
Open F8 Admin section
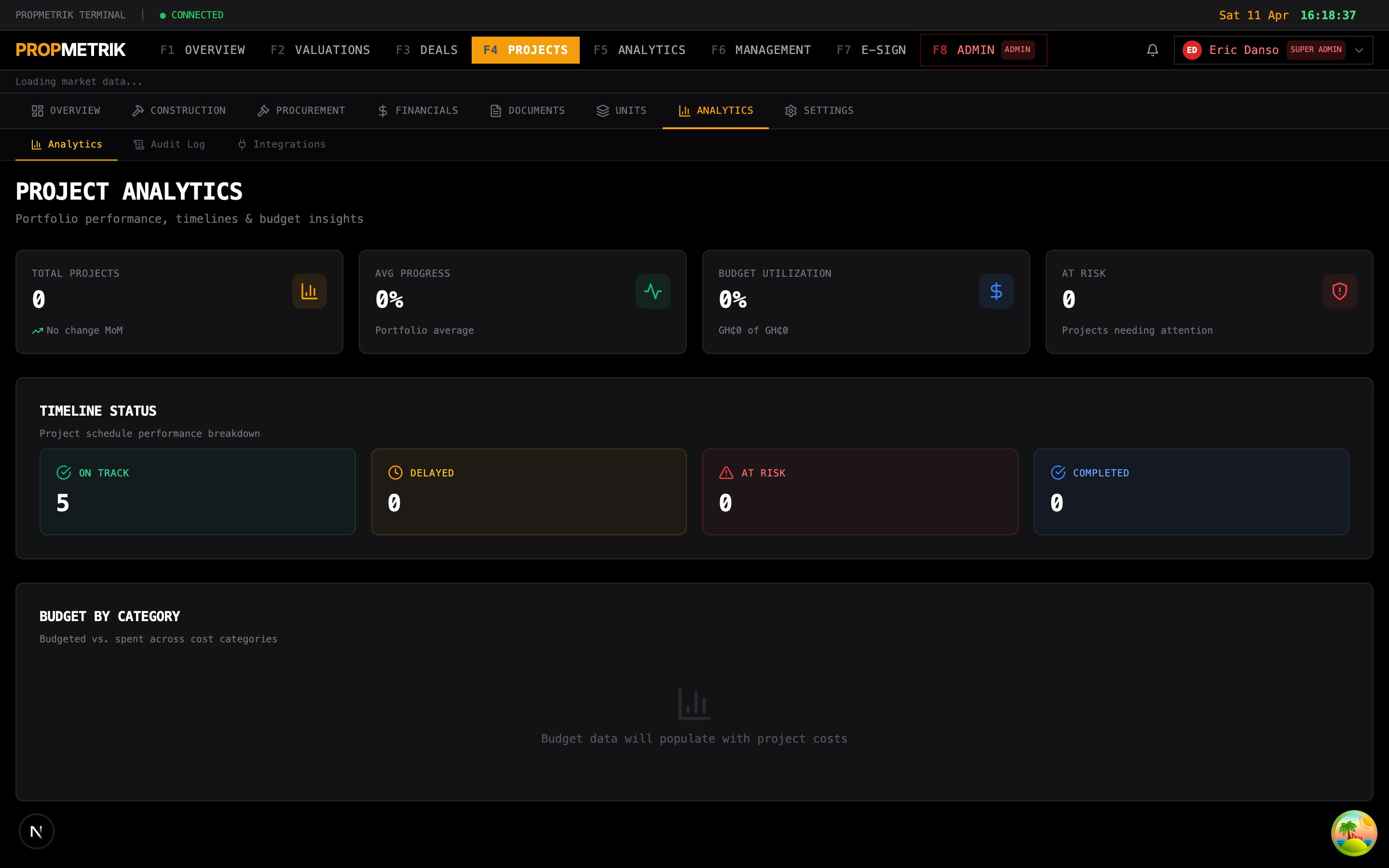(x=984, y=50)
